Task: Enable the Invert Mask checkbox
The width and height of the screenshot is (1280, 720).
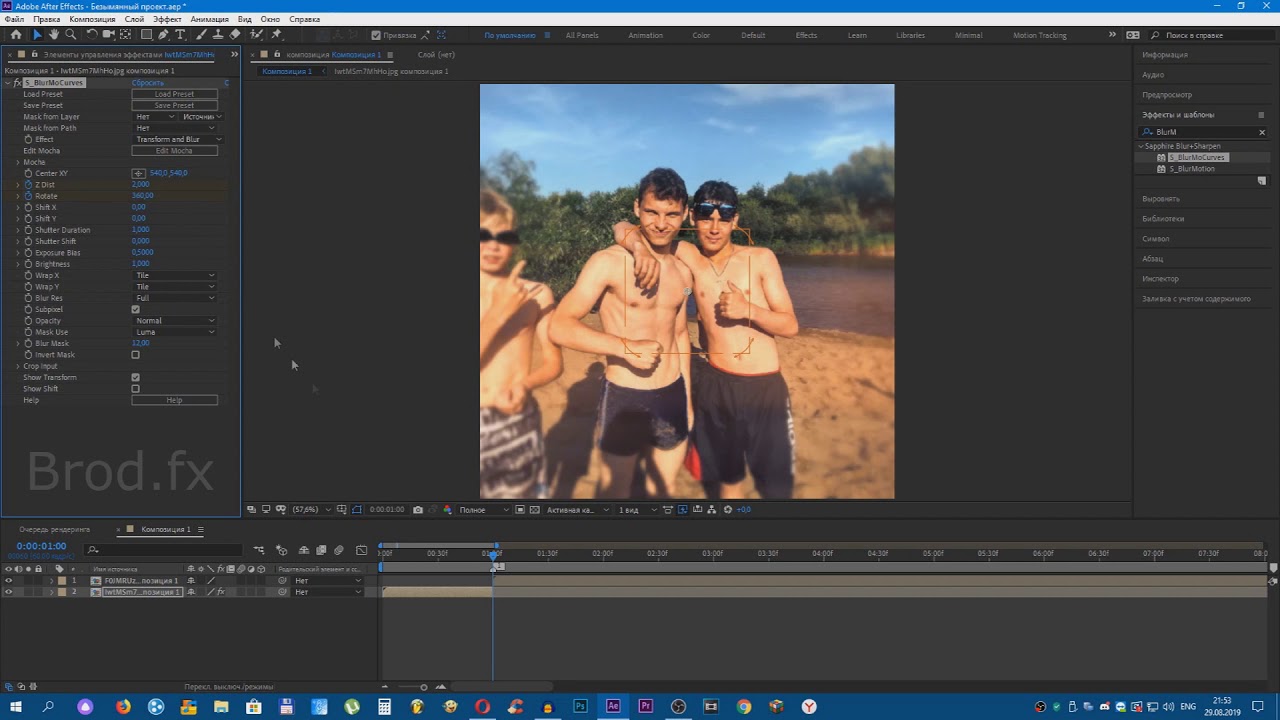Action: coord(136,355)
